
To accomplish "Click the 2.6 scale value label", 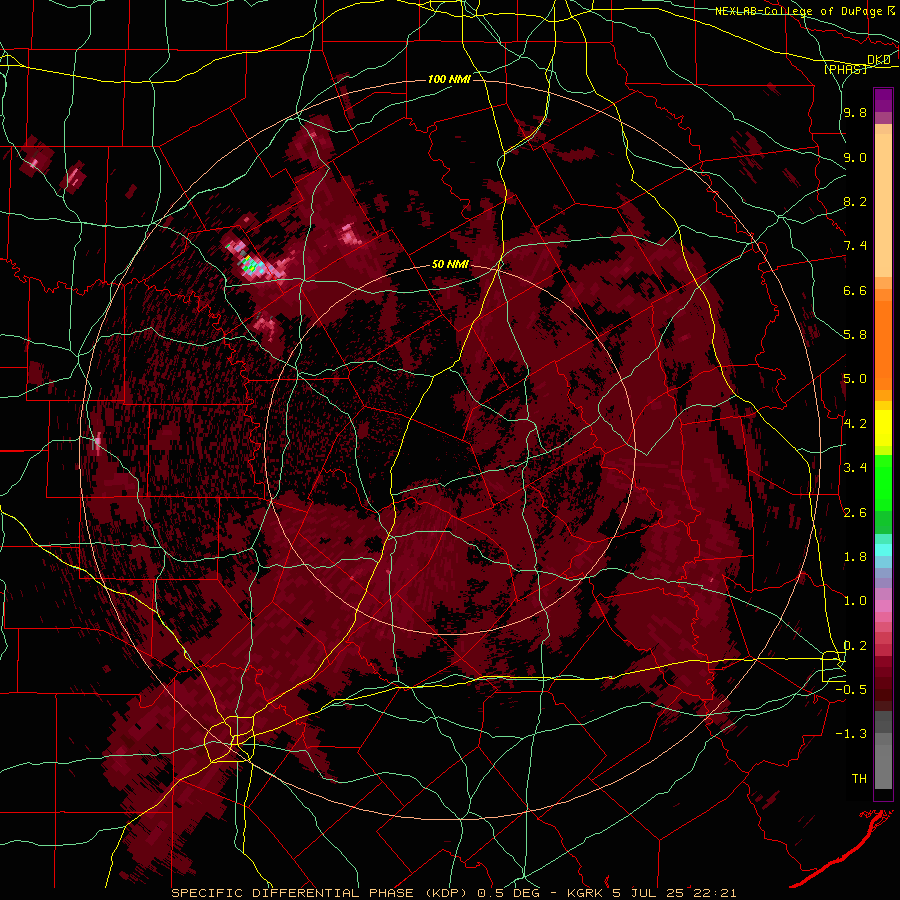I will (855, 512).
